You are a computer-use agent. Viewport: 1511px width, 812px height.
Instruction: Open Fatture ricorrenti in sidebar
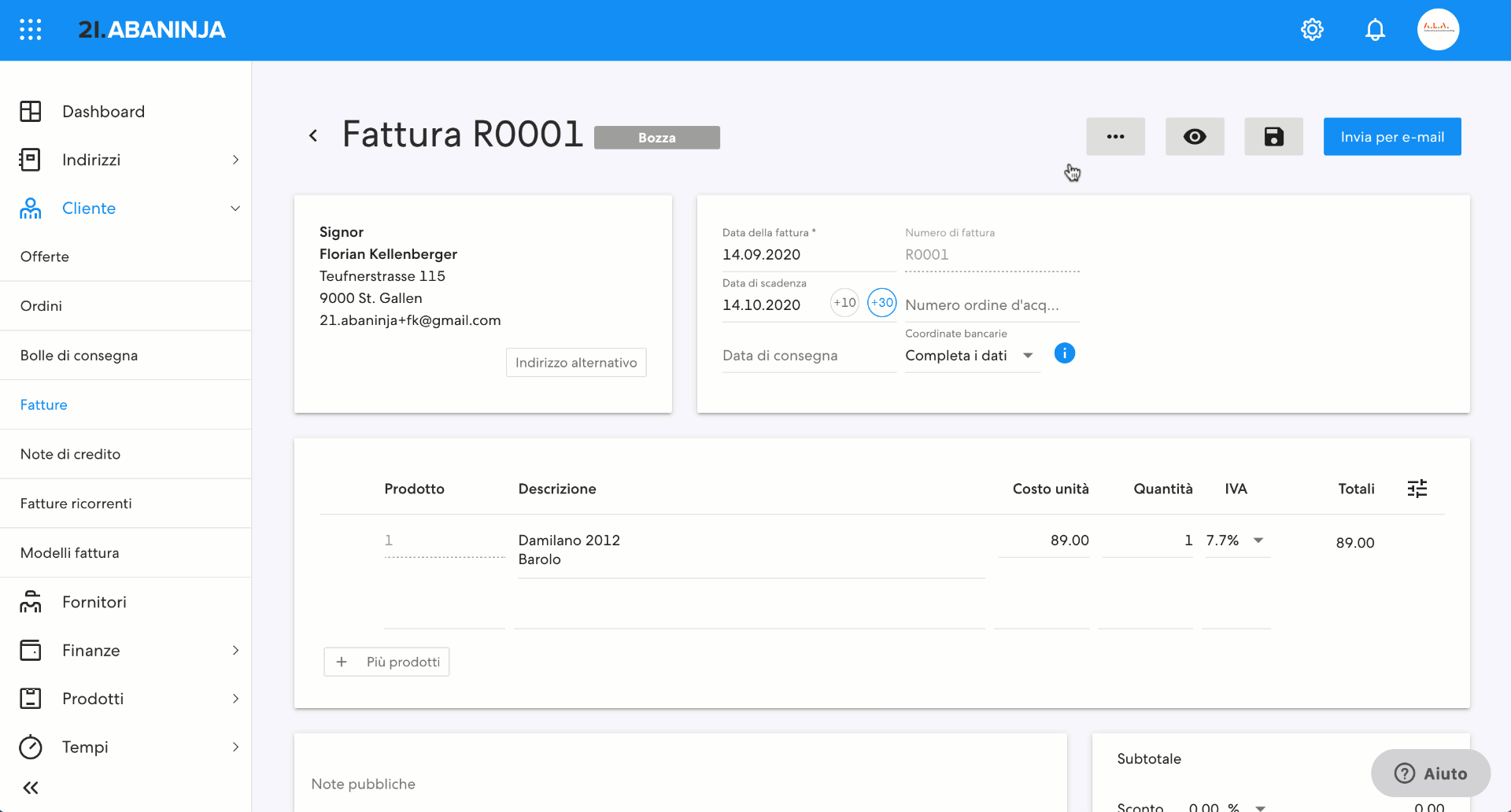pos(76,504)
